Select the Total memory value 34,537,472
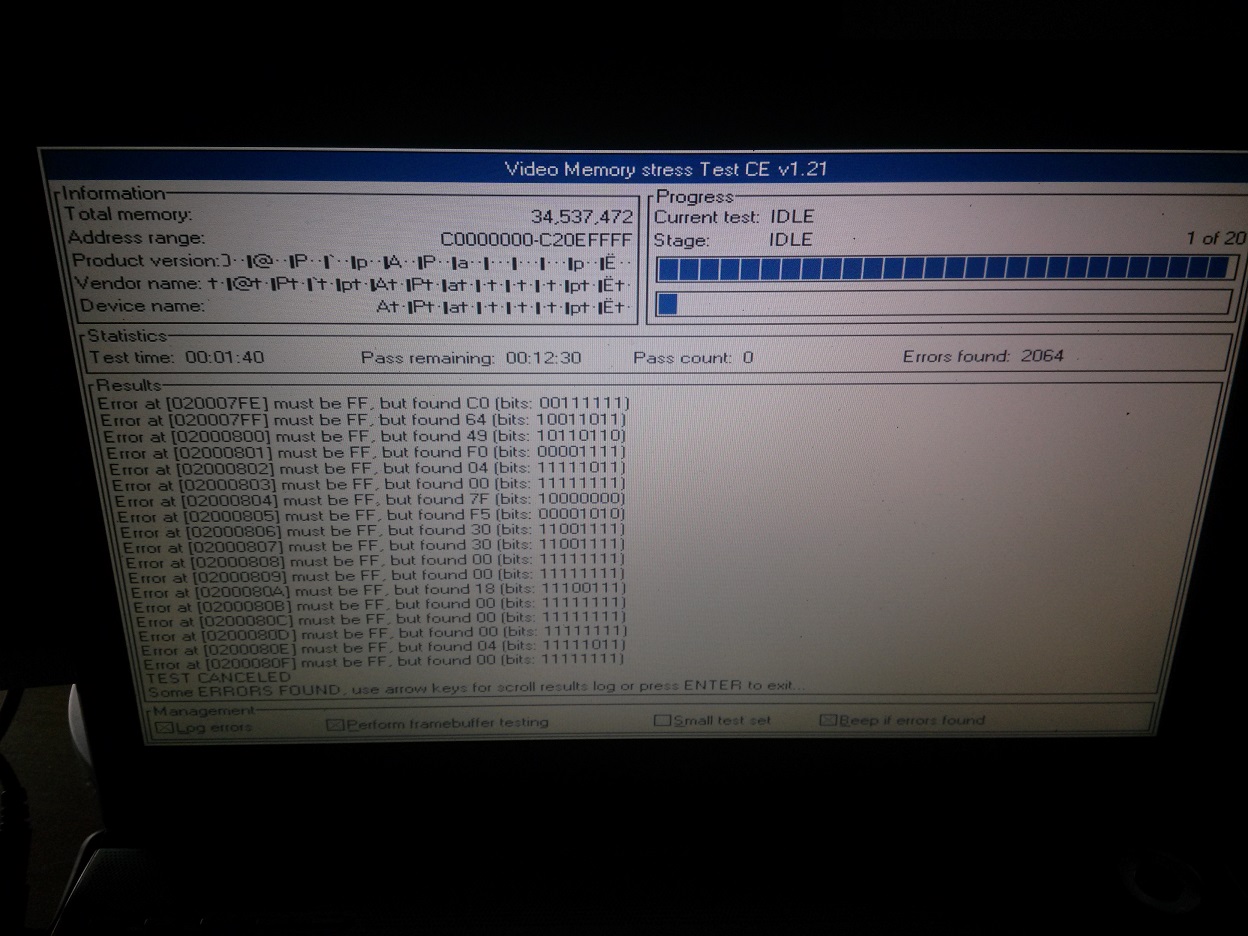The height and width of the screenshot is (936, 1248). coord(581,216)
